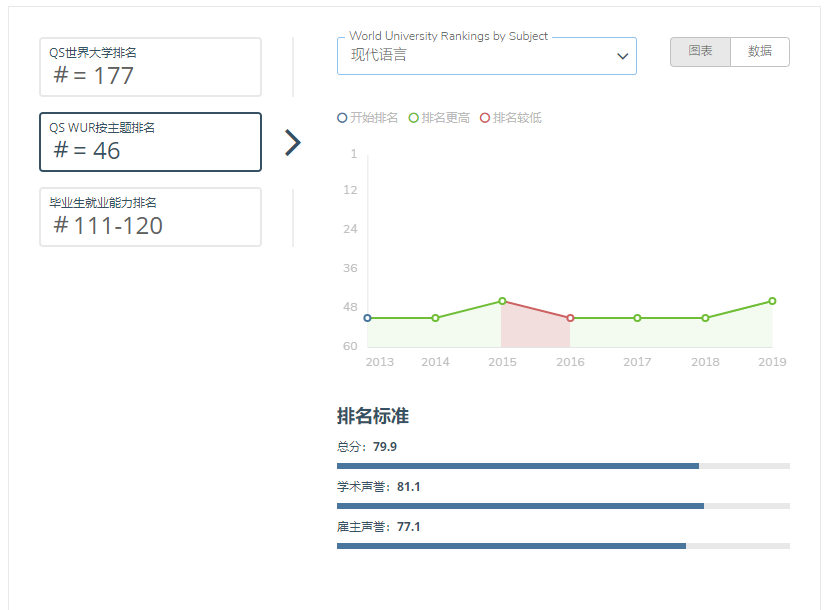Image resolution: width=831 pixels, height=610 pixels.
Task: Select QS WUR按主题排名 card
Action: pyautogui.click(x=150, y=142)
